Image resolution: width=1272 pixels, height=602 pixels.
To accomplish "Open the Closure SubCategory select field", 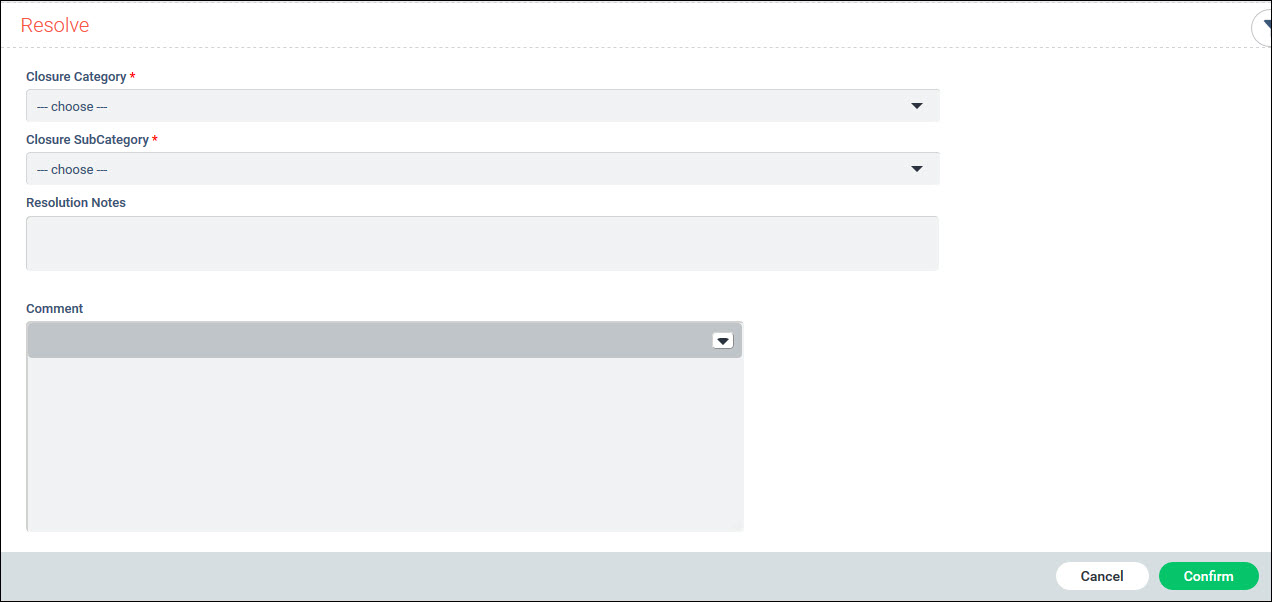I will 482,169.
